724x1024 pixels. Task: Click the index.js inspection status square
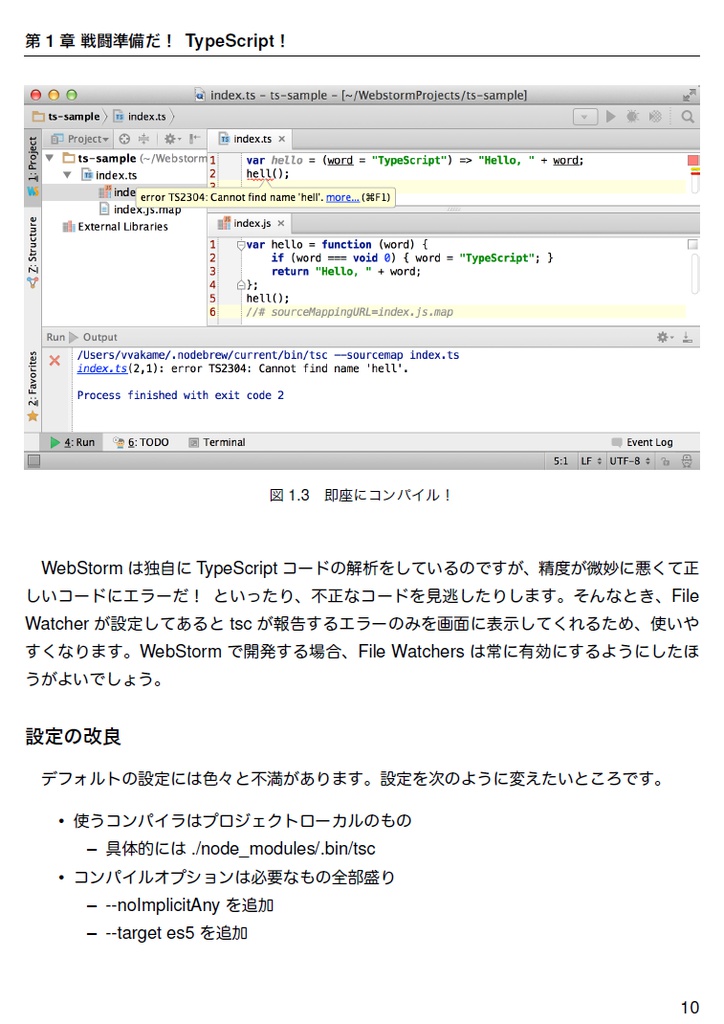(x=693, y=244)
